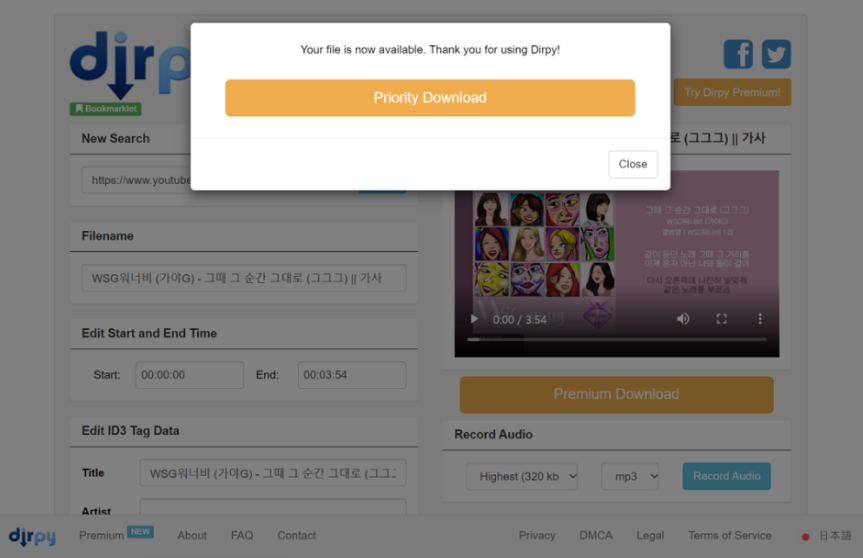This screenshot has width=863, height=558.
Task: Open the Premium footer link
Action: 101,535
